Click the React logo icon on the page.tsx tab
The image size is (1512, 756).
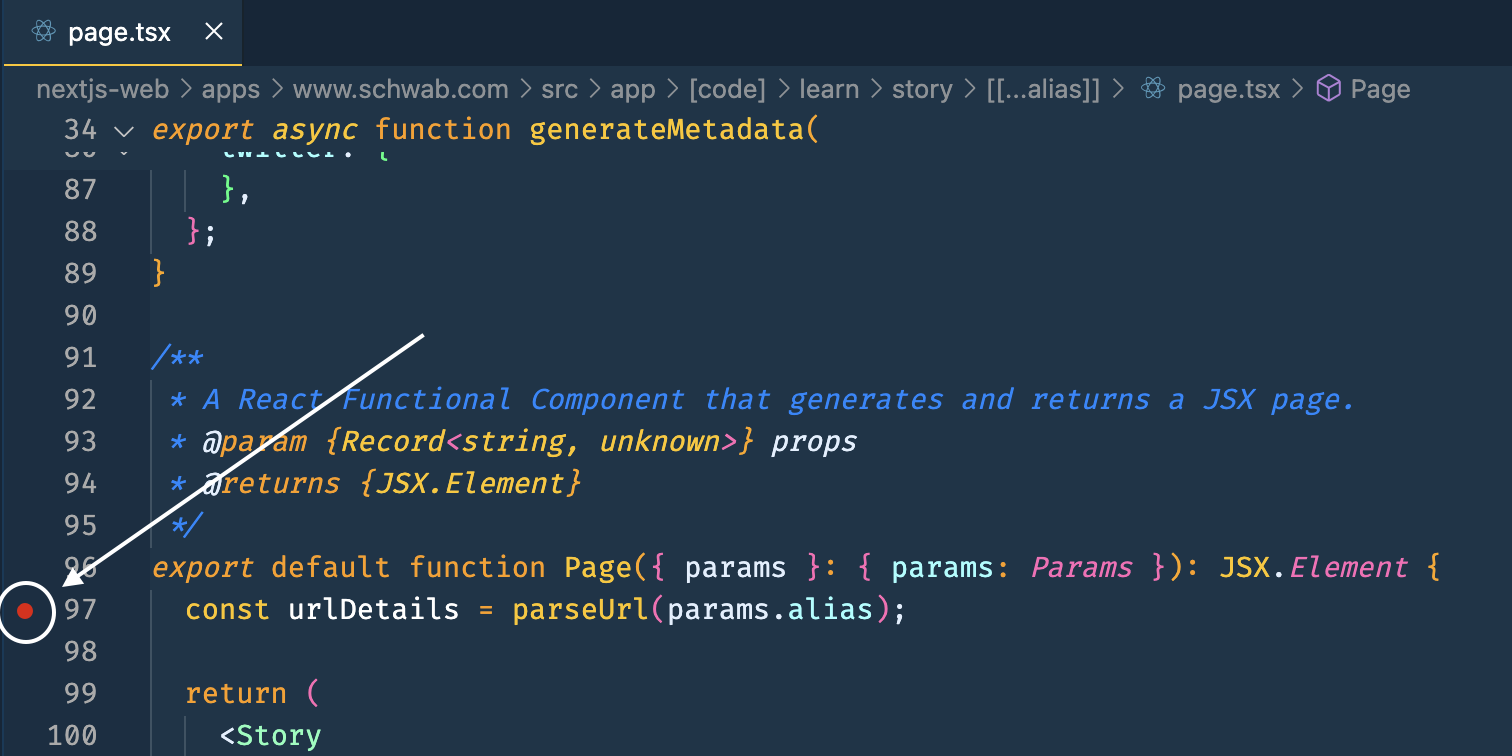coord(42,31)
